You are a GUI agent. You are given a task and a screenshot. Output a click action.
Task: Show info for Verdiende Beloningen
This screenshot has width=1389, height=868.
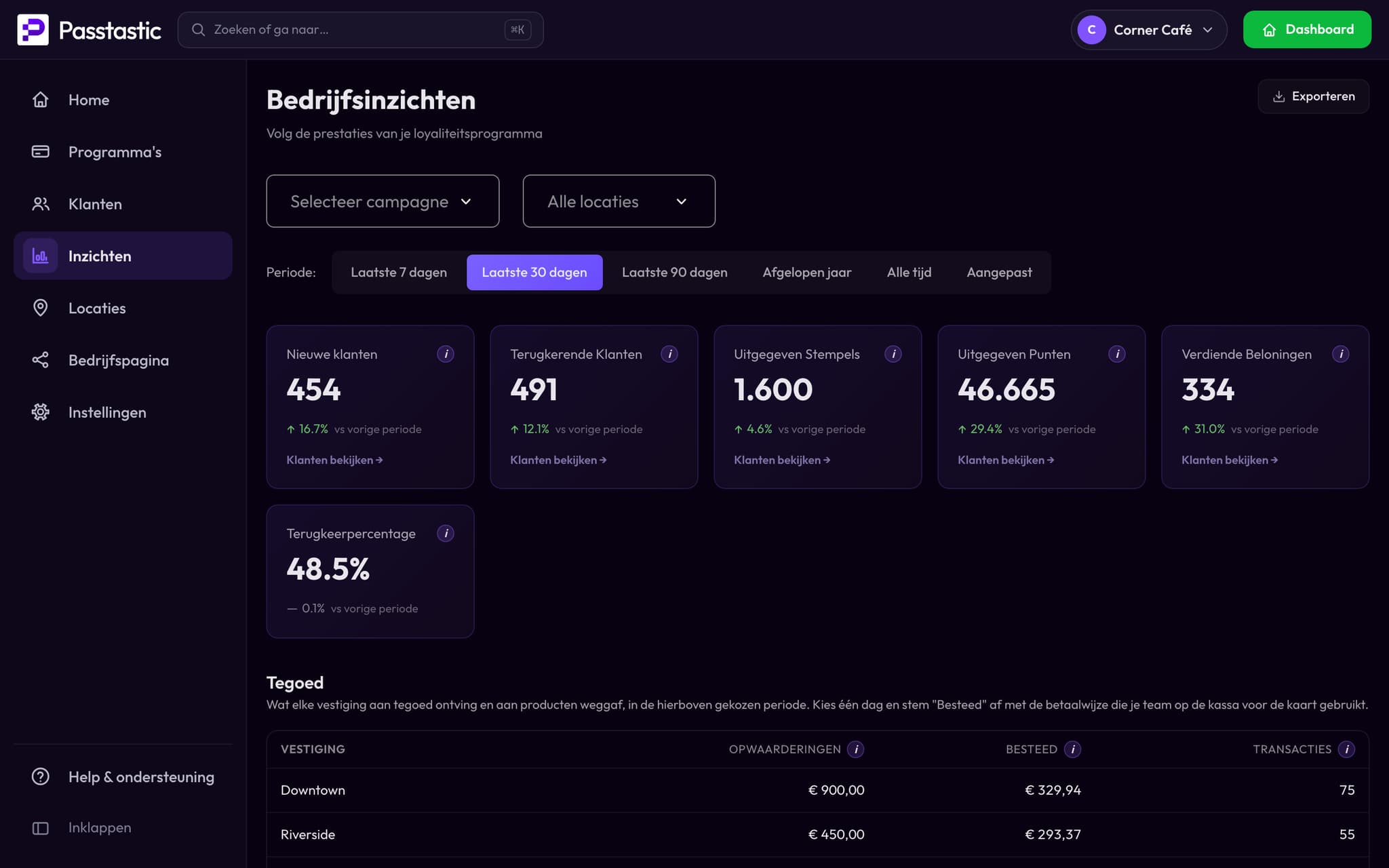click(1341, 354)
